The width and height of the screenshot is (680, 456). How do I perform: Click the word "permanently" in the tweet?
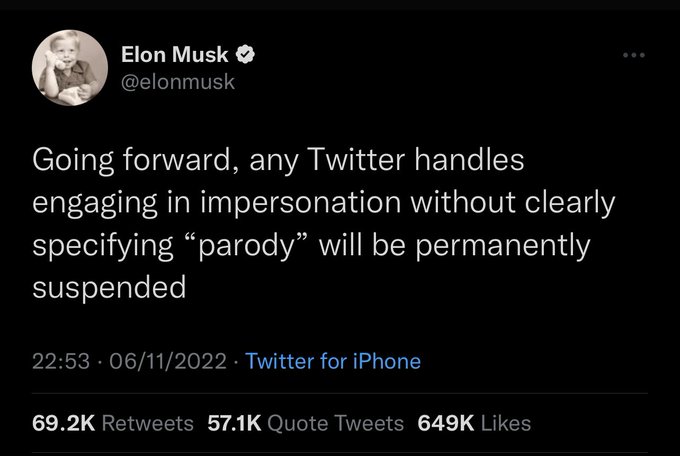click(503, 246)
